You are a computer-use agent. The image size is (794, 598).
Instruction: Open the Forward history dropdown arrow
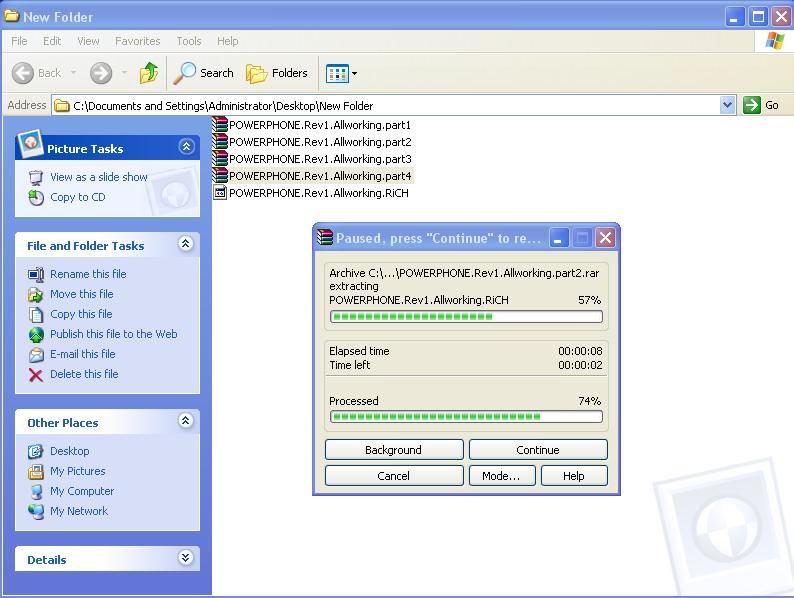(x=124, y=73)
